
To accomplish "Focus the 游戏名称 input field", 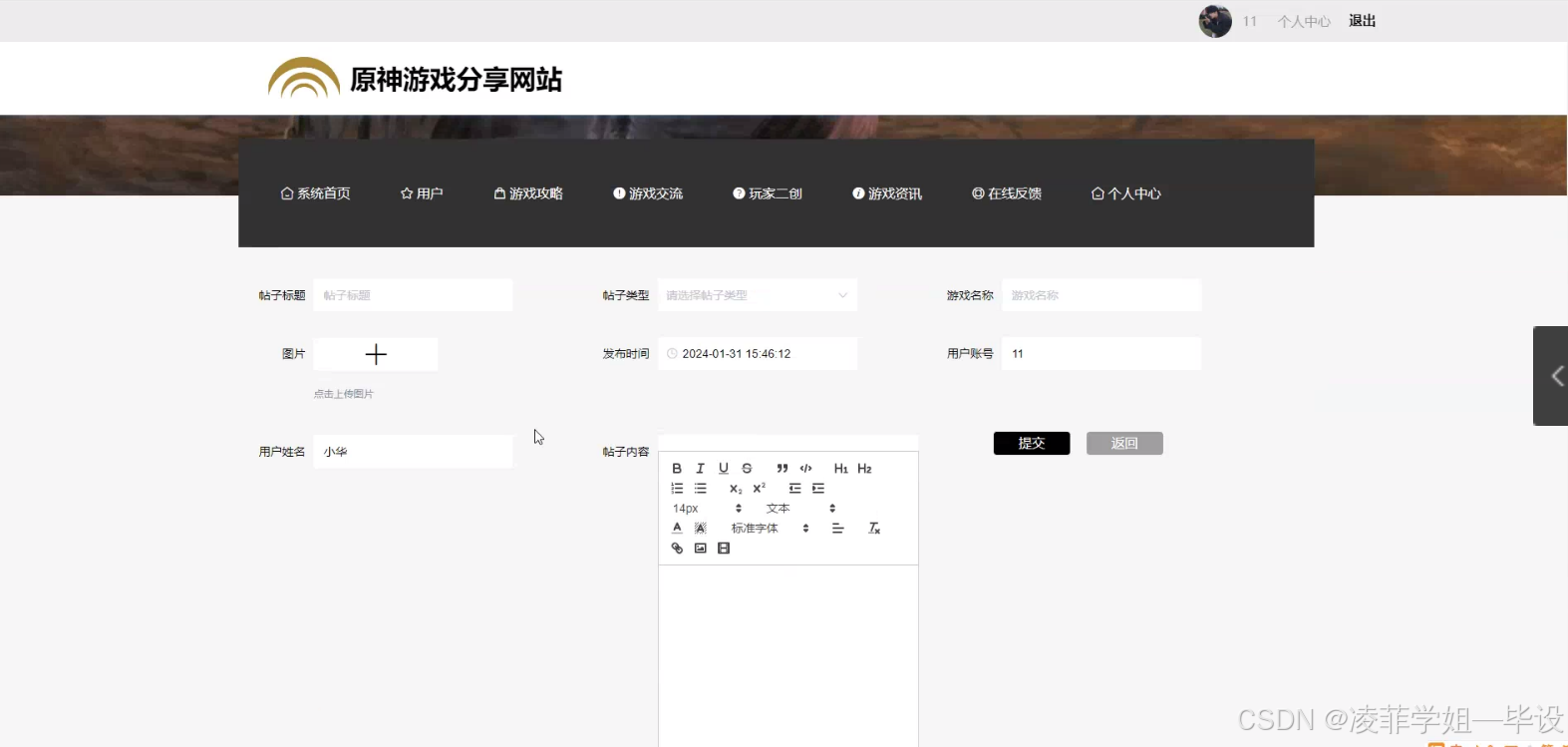I will [x=1101, y=295].
